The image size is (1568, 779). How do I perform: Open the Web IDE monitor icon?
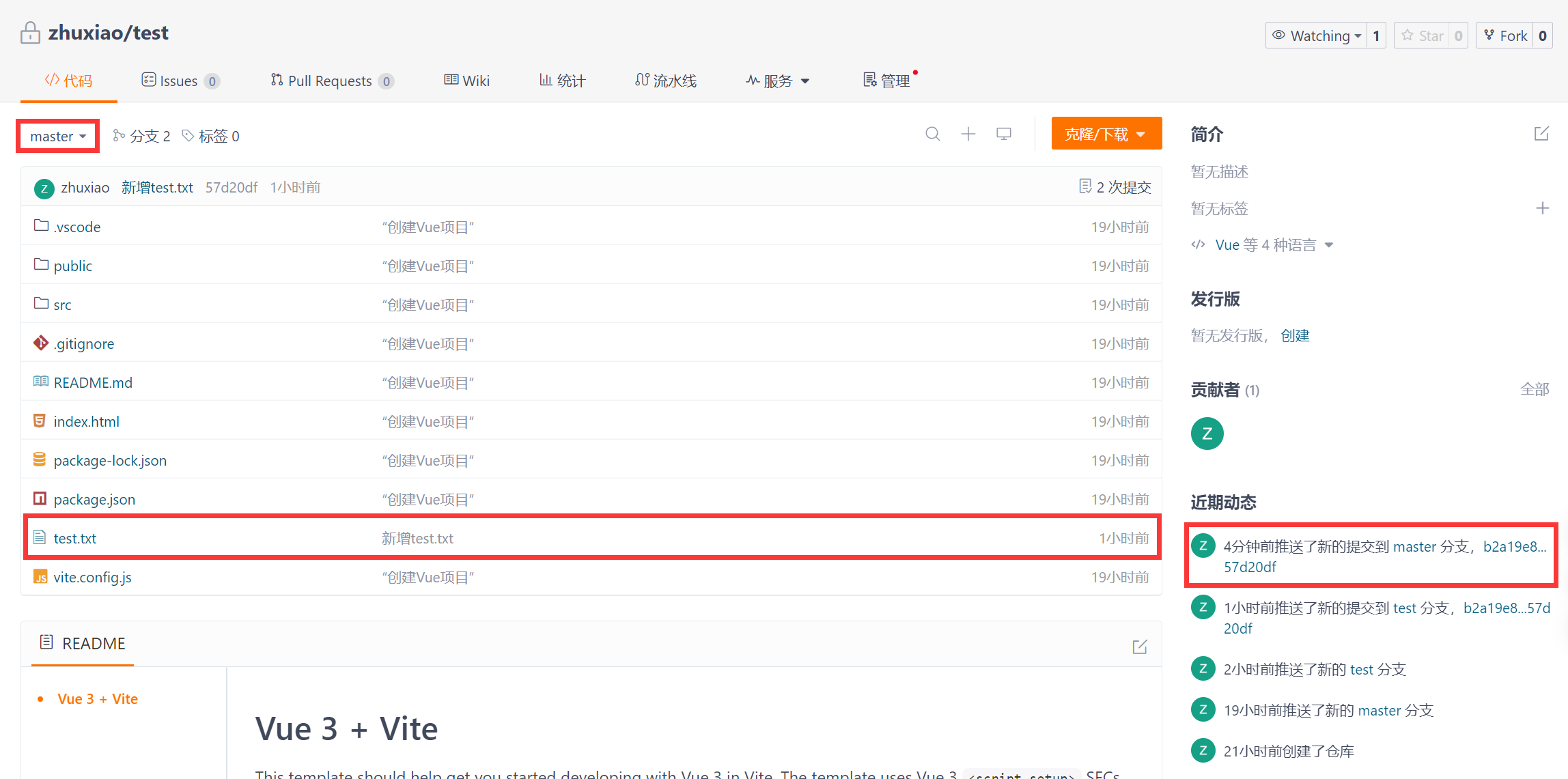(1003, 134)
